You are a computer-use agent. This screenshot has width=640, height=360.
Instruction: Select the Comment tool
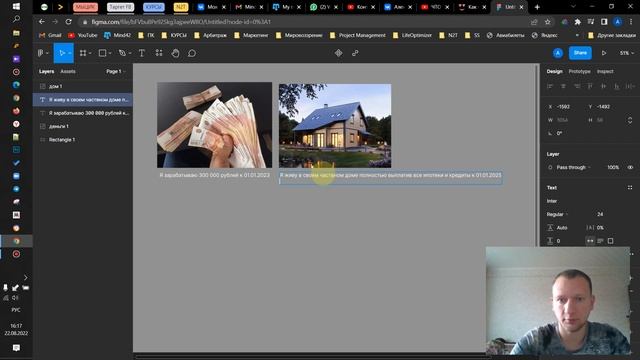pyautogui.click(x=192, y=53)
